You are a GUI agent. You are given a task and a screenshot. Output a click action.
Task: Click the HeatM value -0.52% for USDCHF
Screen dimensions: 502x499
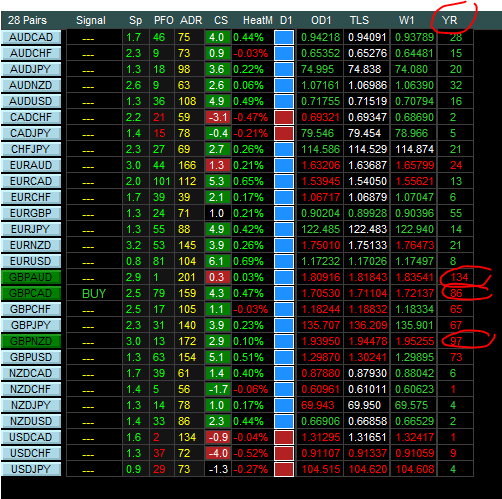point(250,453)
